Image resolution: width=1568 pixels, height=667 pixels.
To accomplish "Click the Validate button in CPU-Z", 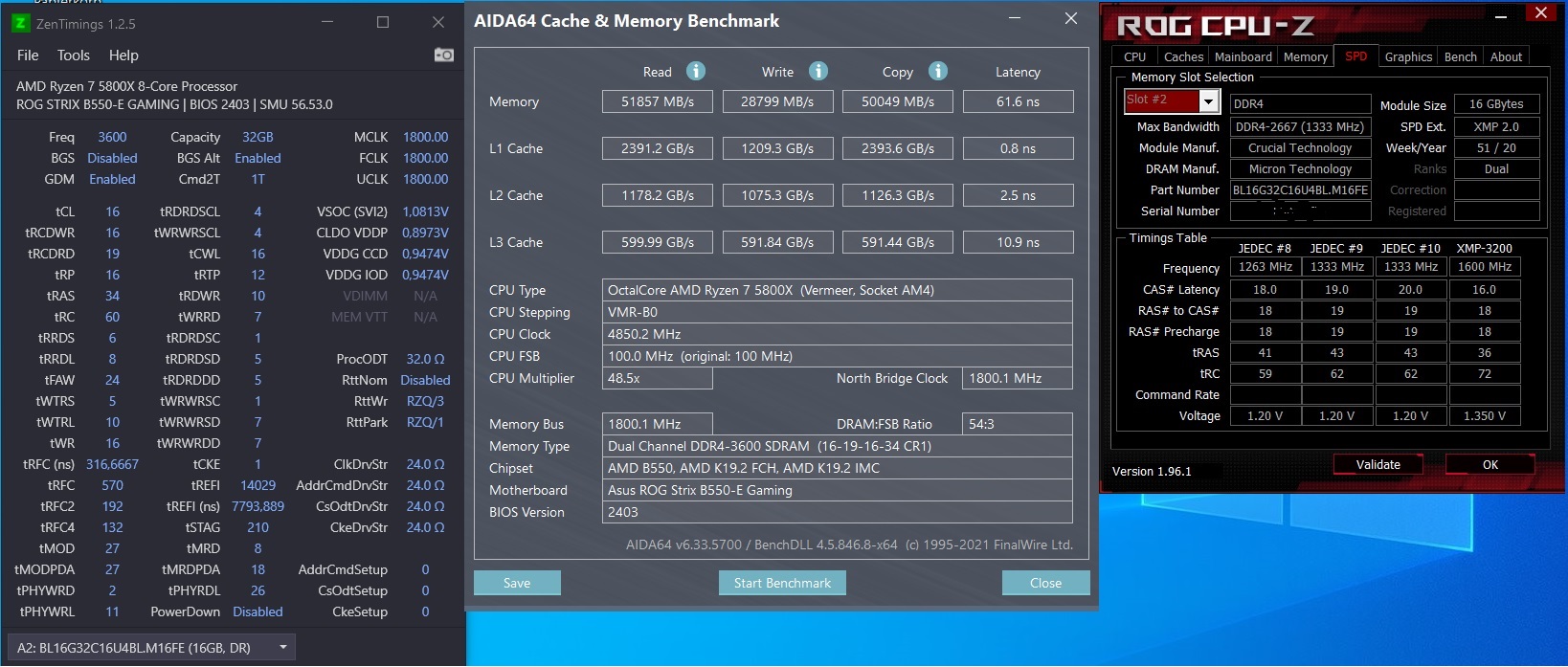I will (x=1378, y=464).
